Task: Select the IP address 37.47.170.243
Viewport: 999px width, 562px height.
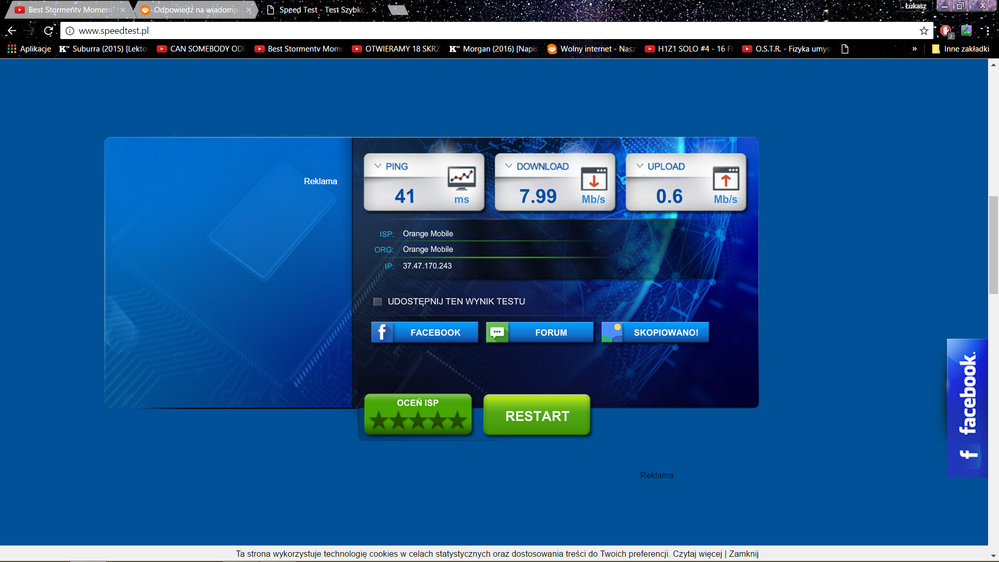Action: [427, 266]
